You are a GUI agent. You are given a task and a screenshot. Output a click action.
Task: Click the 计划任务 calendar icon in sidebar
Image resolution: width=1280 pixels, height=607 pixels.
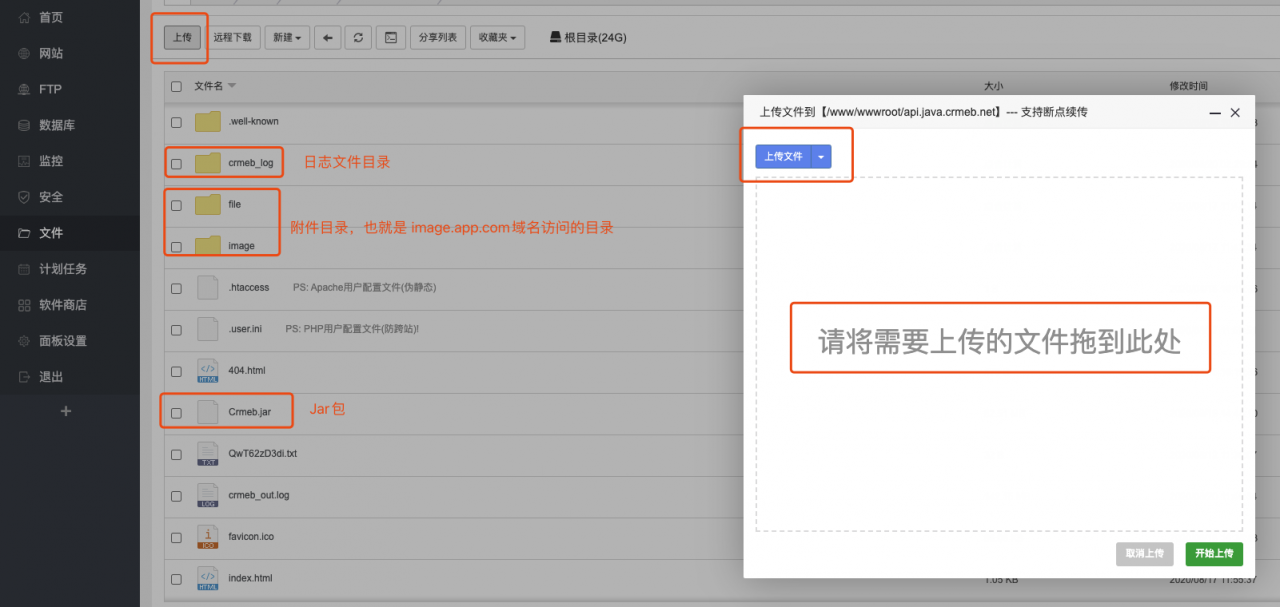pyautogui.click(x=24, y=269)
